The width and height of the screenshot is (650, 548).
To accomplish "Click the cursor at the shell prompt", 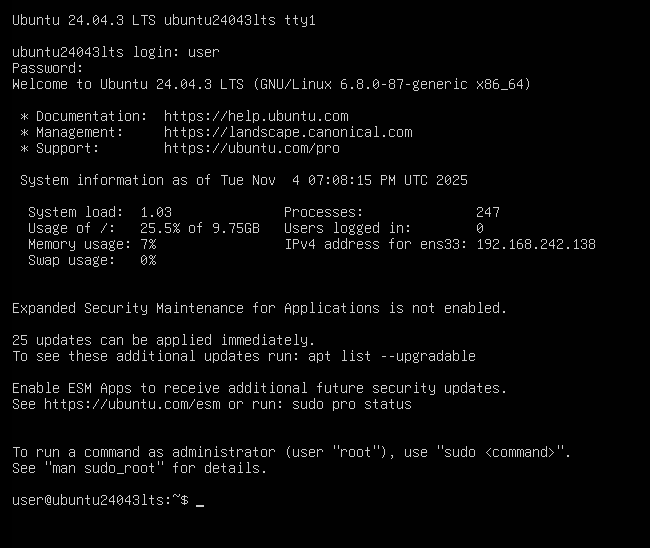I will point(200,501).
